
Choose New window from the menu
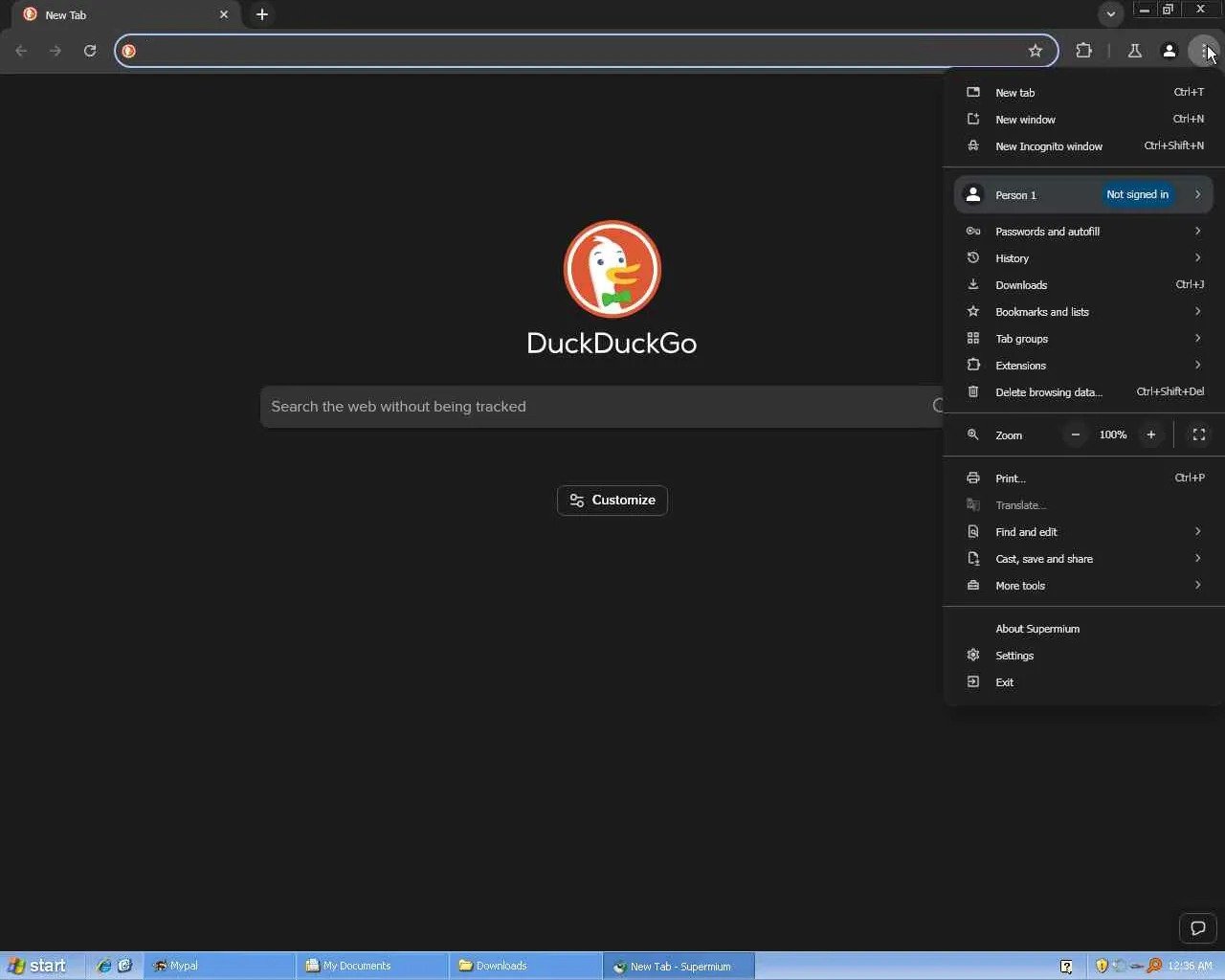click(x=1083, y=120)
